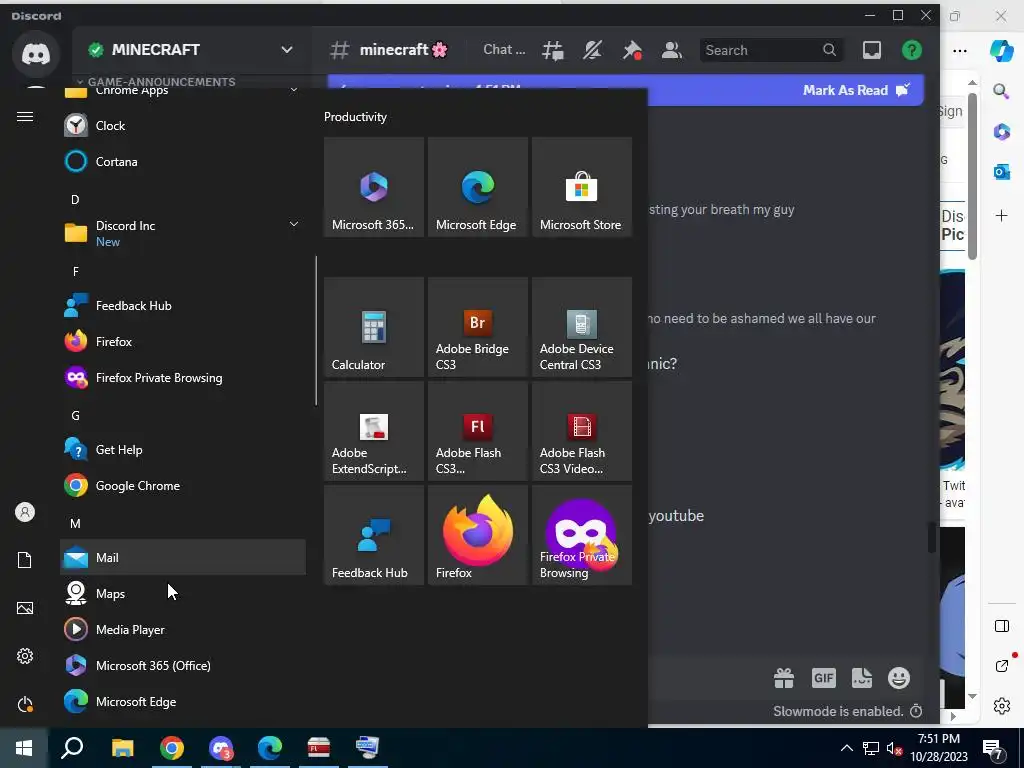This screenshot has width=1024, height=768.
Task: Open Power options in Start sidebar
Action: point(25,704)
